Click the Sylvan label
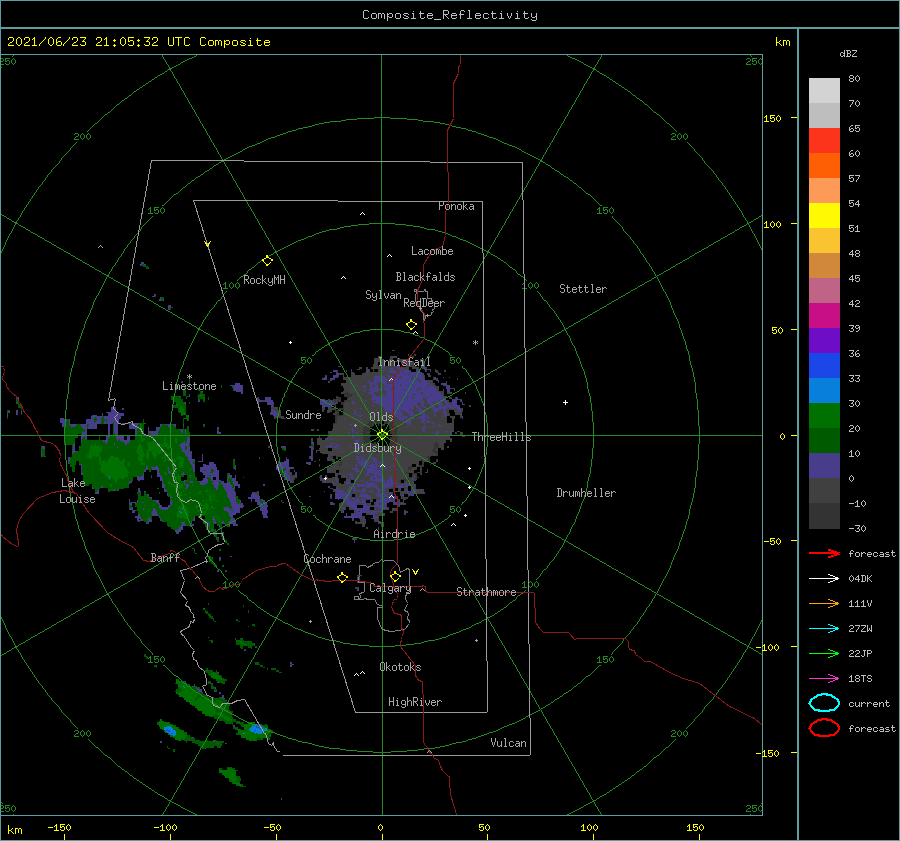The image size is (900, 841). click(383, 295)
